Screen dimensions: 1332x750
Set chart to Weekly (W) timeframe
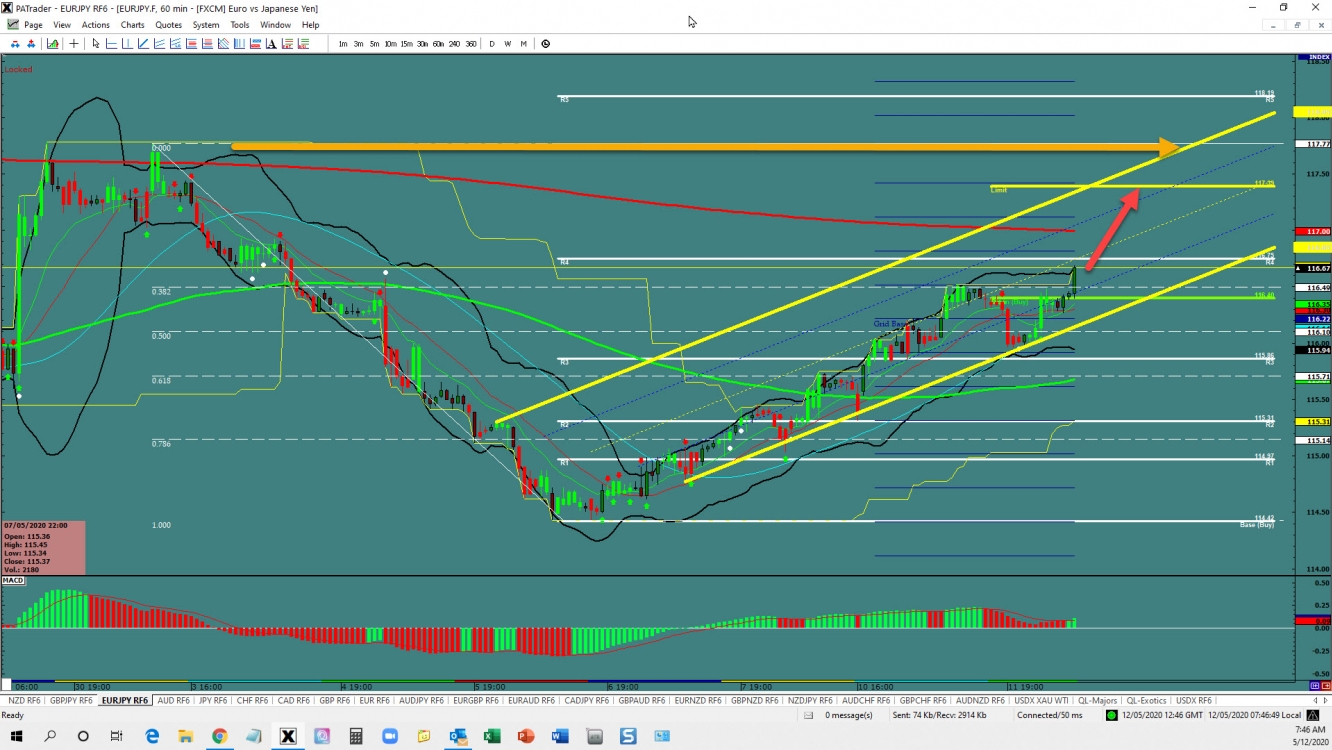[x=507, y=44]
